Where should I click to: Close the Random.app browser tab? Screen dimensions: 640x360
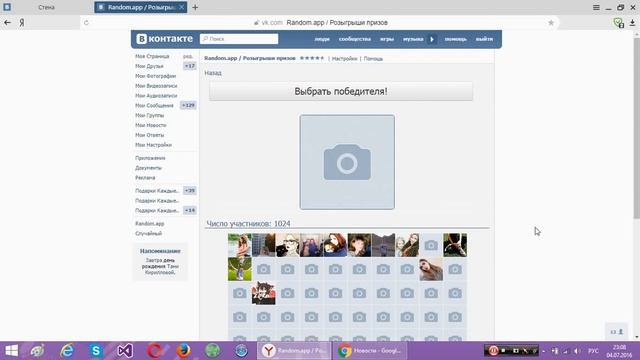click(182, 7)
